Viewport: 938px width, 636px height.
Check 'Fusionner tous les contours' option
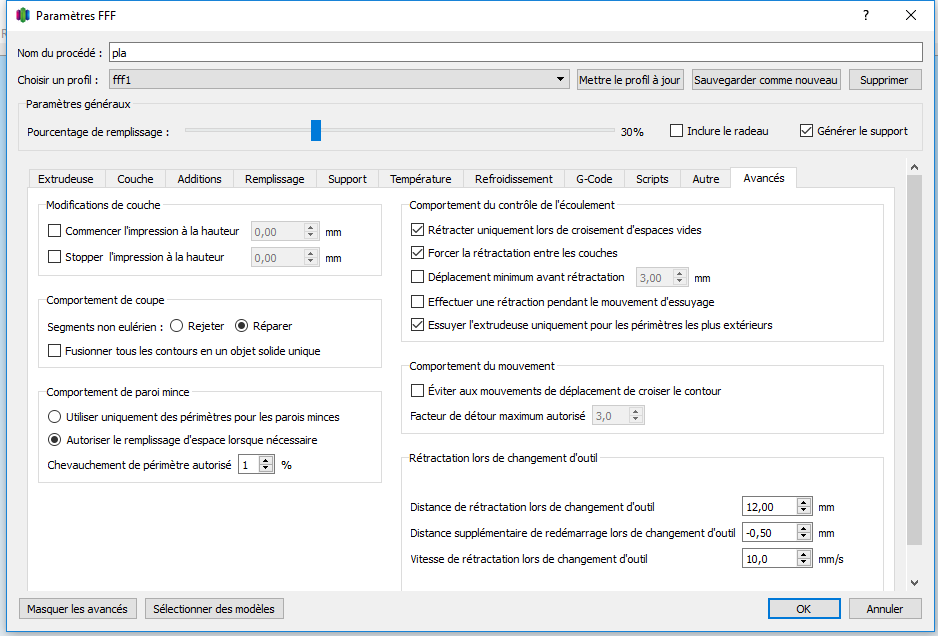[x=54, y=351]
